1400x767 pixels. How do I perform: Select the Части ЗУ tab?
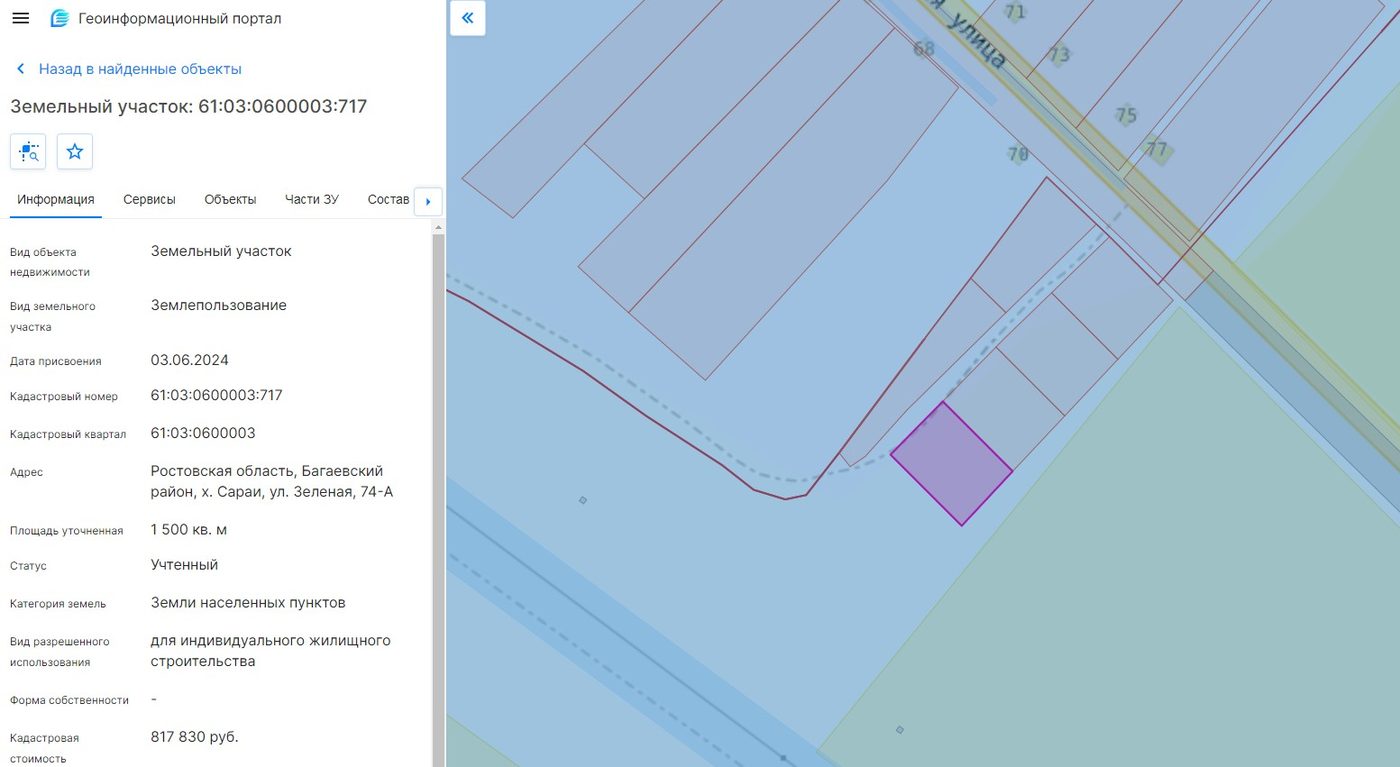click(x=311, y=199)
